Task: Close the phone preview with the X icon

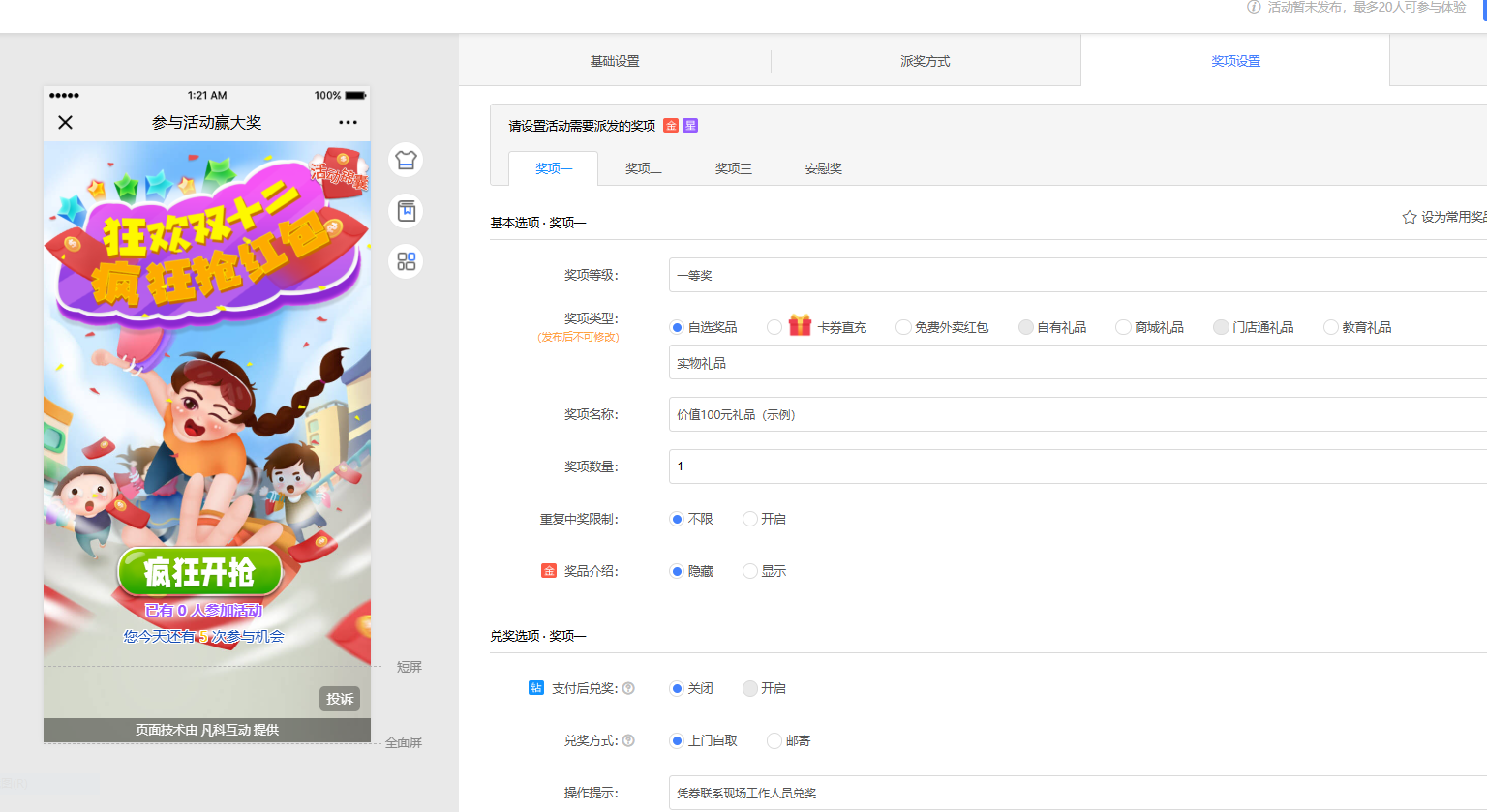Action: click(x=65, y=123)
